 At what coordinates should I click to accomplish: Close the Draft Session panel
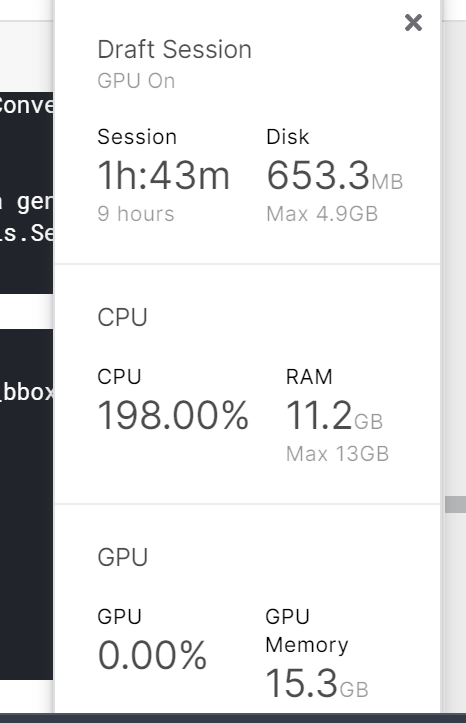click(x=413, y=23)
